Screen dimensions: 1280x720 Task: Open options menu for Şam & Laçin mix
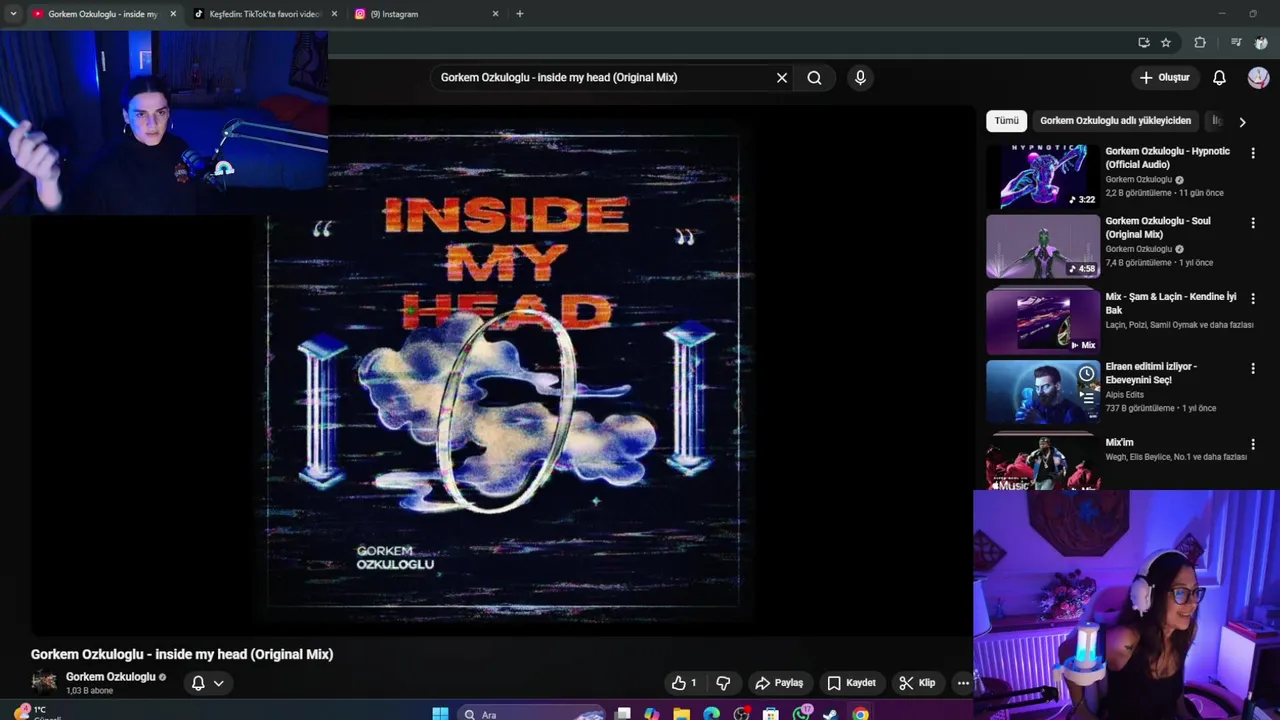pyautogui.click(x=1252, y=298)
